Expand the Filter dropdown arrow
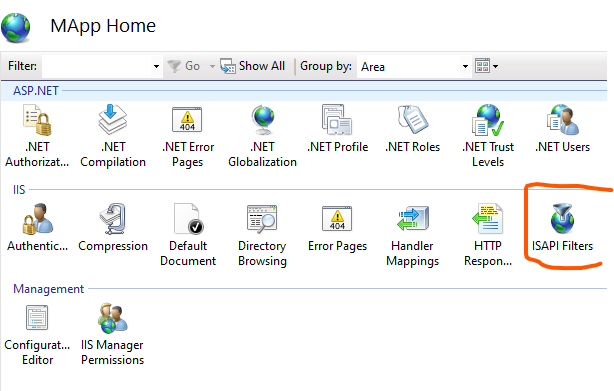This screenshot has height=391, width=614. 156,66
